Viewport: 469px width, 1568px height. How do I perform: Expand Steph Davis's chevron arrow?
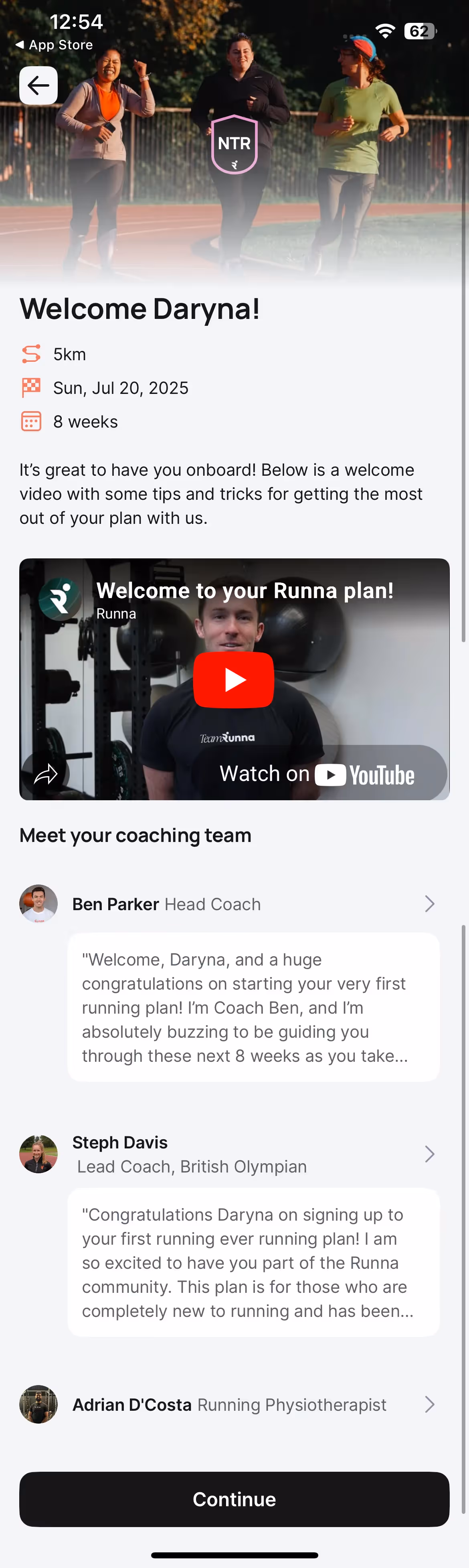click(429, 1154)
